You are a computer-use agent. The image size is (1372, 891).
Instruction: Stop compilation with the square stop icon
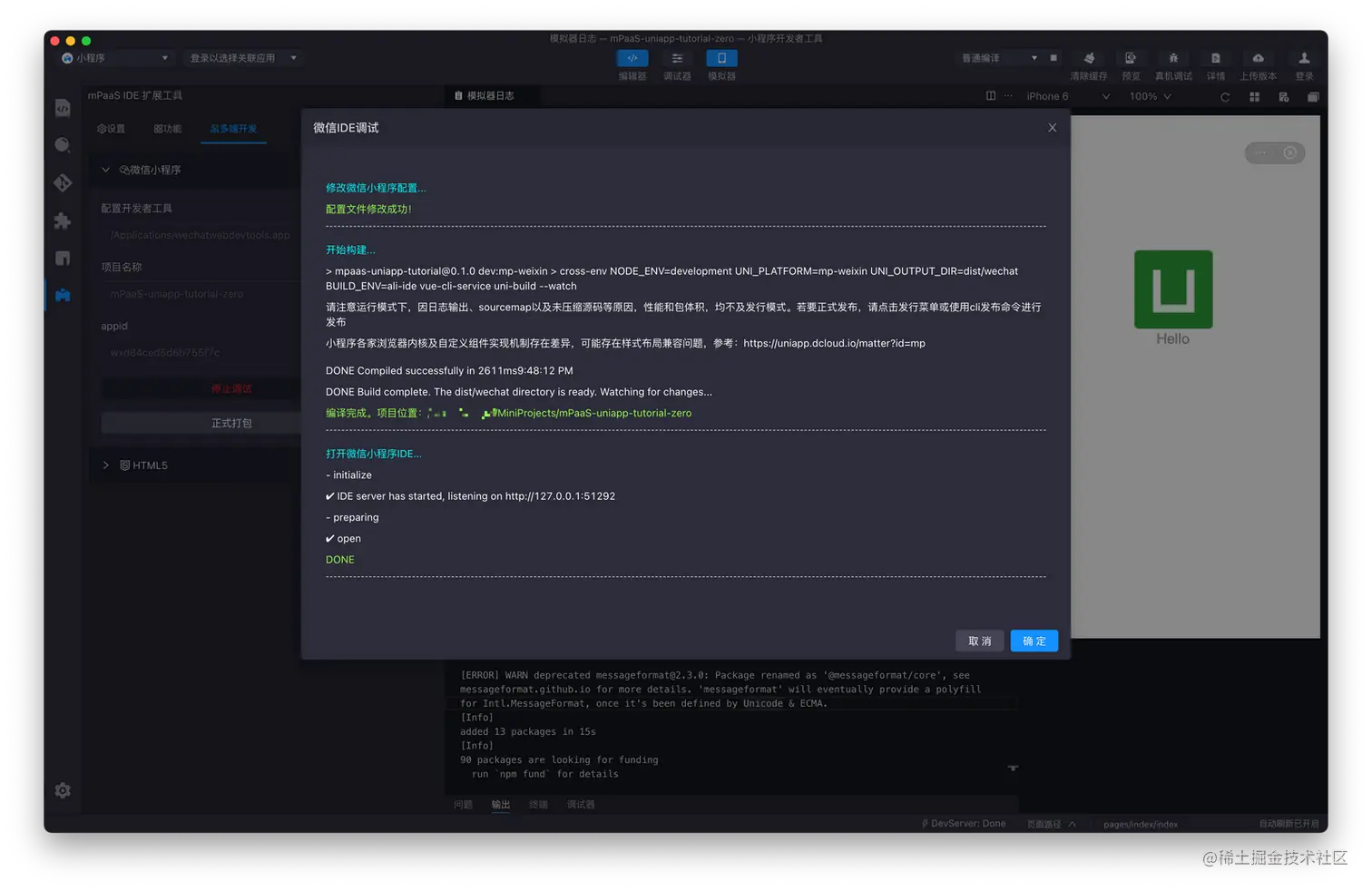[x=1053, y=58]
